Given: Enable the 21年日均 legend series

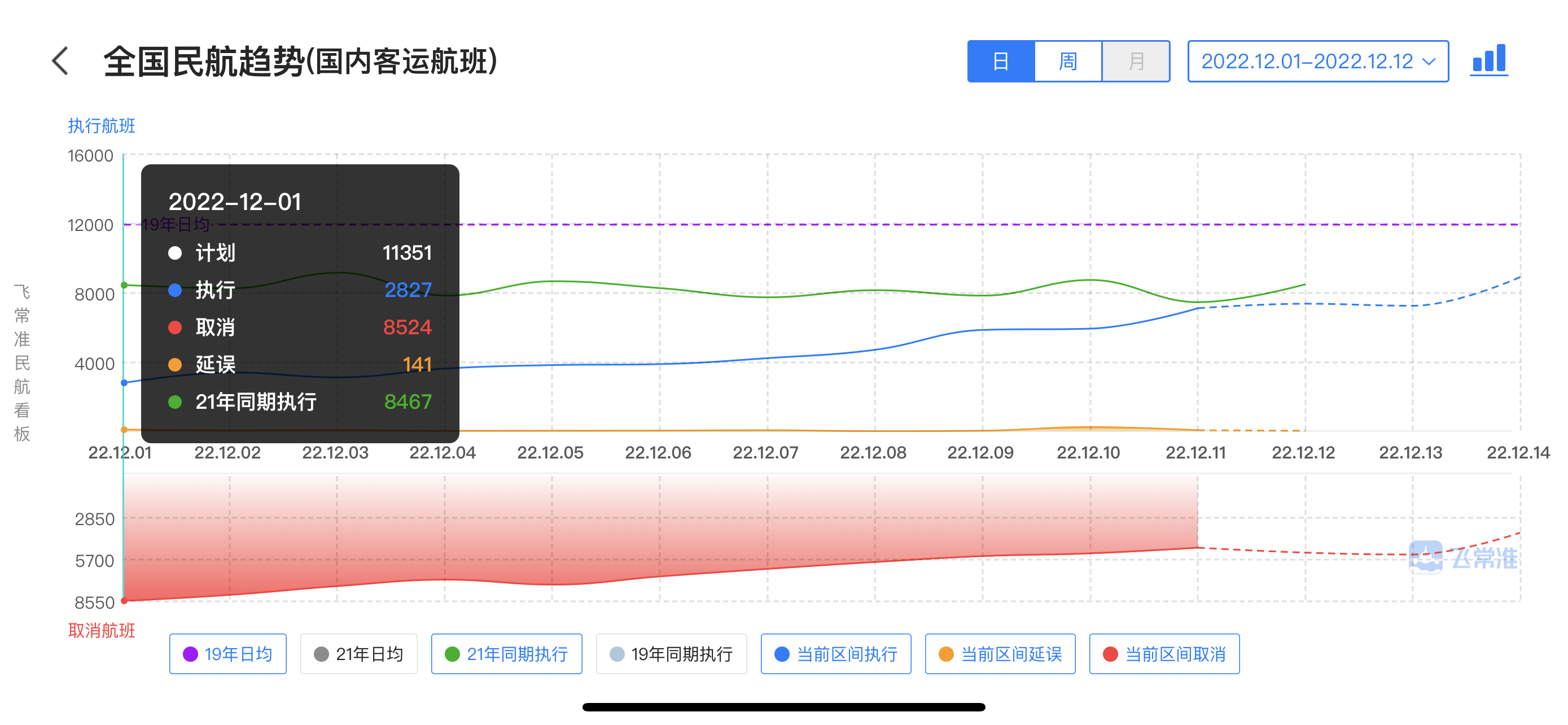Looking at the screenshot, I should [358, 654].
